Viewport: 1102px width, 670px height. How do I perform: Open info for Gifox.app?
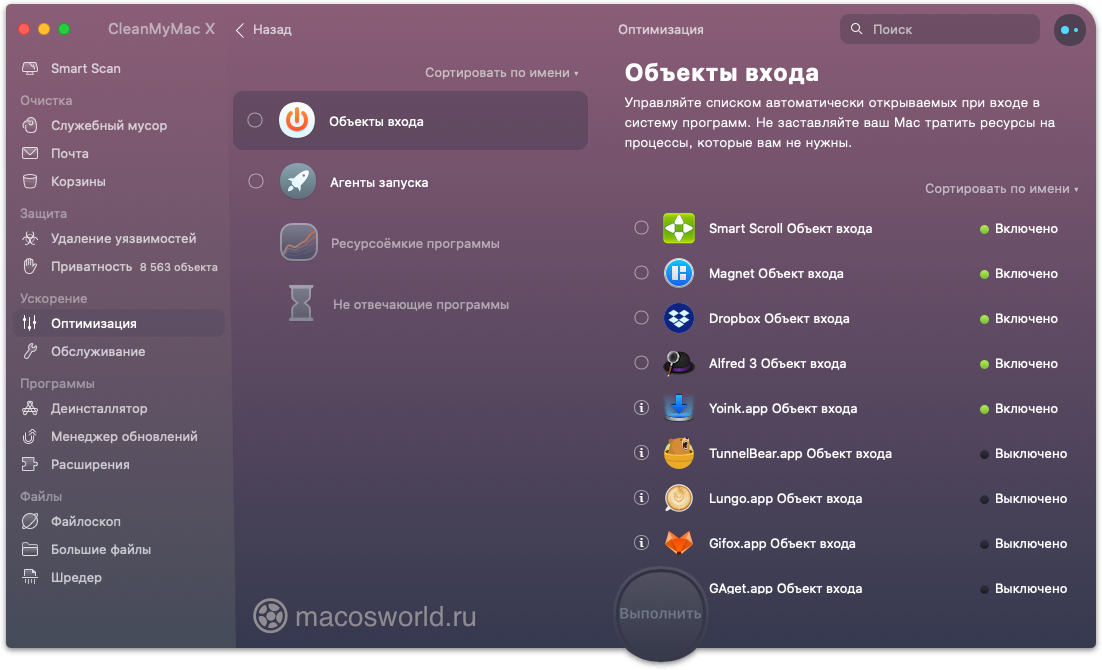[x=641, y=543]
